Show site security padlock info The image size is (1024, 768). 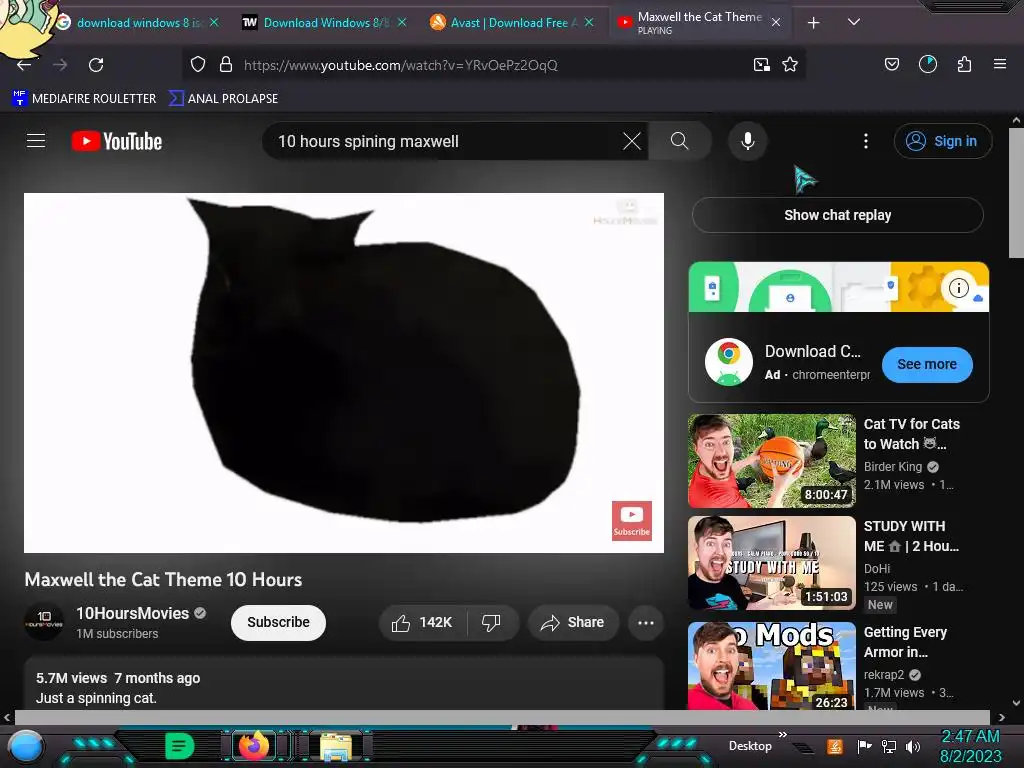point(226,65)
